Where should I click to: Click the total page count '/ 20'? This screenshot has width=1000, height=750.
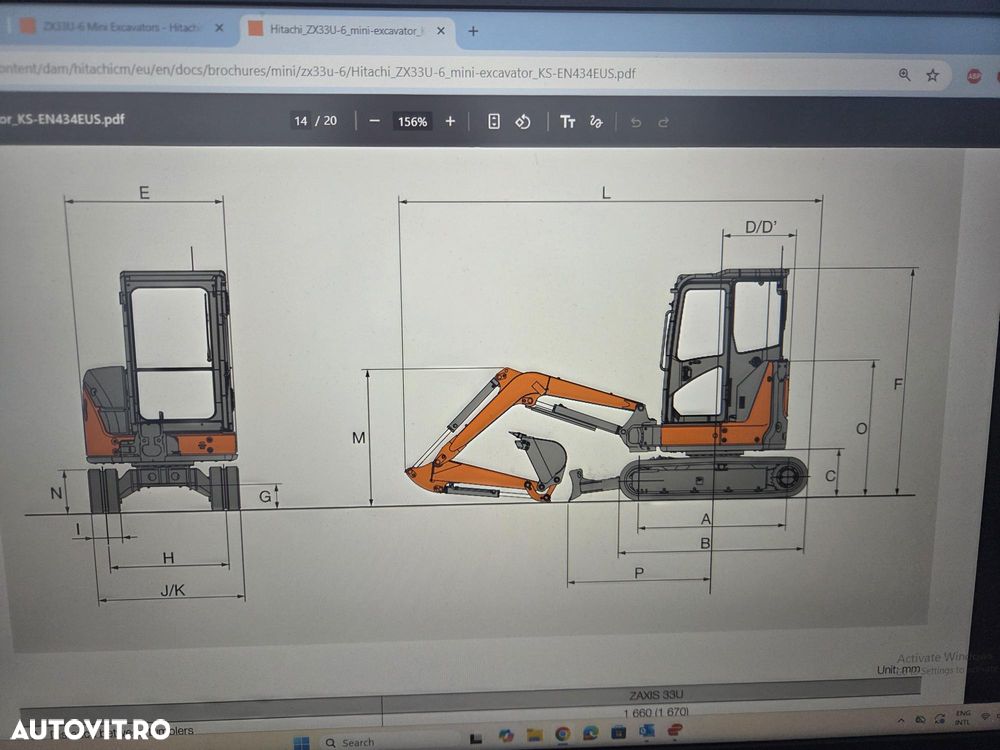coord(326,121)
